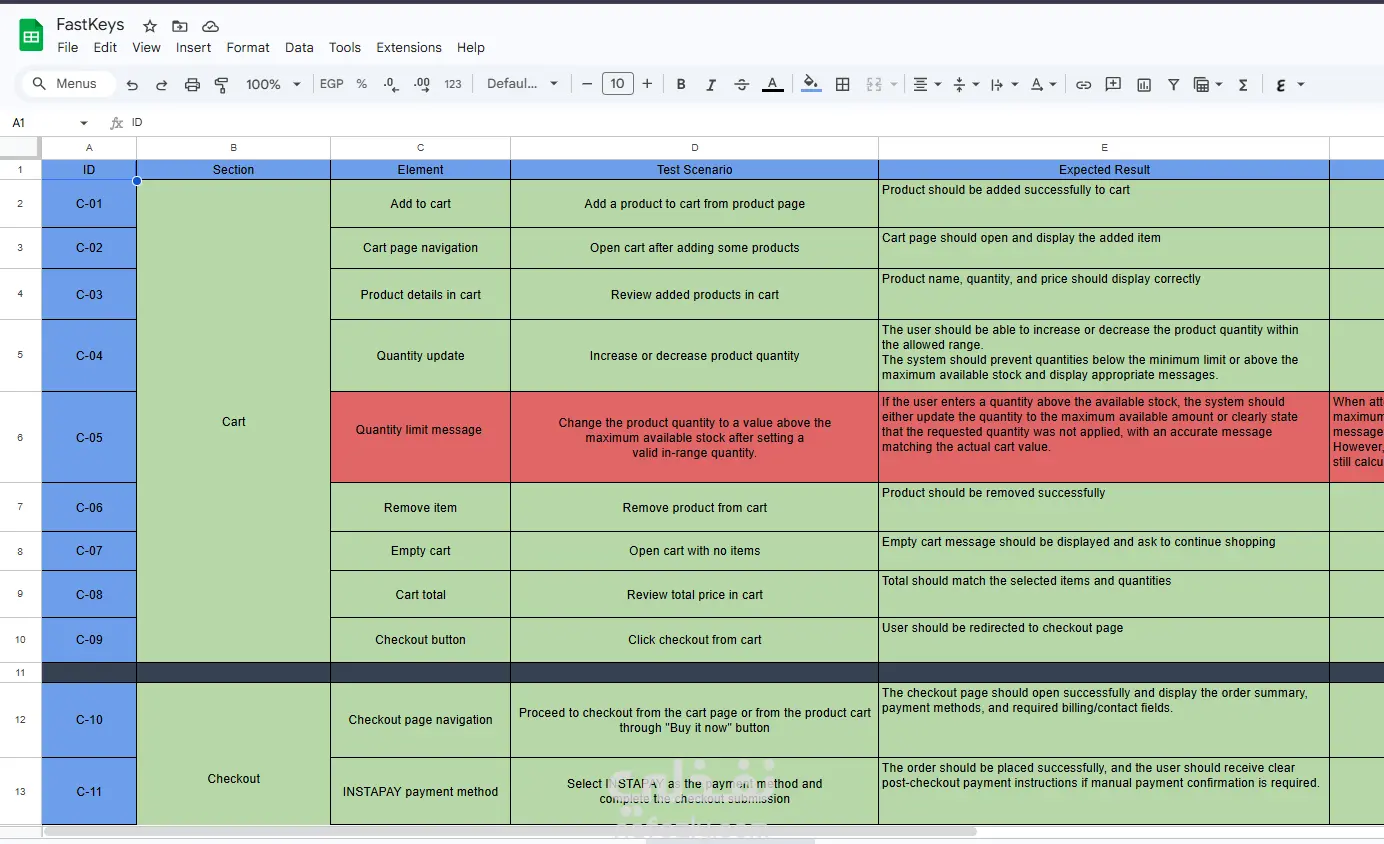Viewport: 1384px width, 844px height.
Task: Open the Format menu
Action: pyautogui.click(x=248, y=47)
